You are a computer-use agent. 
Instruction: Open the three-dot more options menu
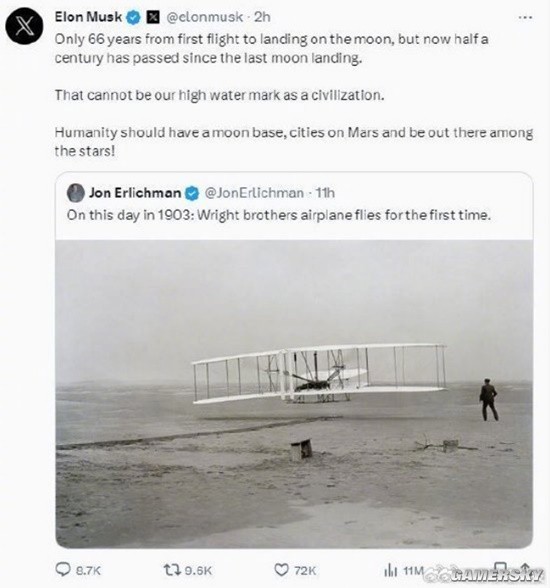[525, 17]
